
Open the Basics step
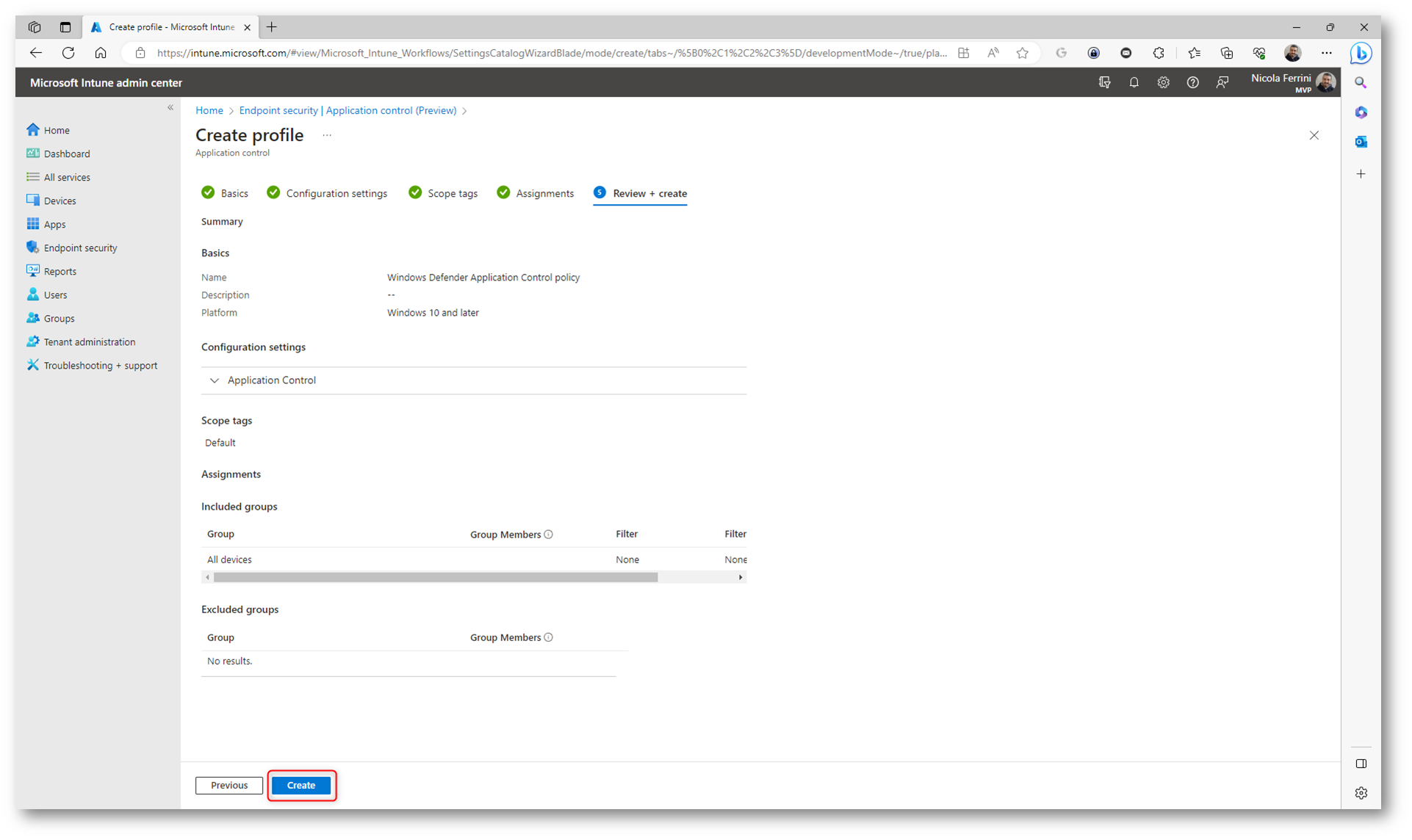point(225,193)
